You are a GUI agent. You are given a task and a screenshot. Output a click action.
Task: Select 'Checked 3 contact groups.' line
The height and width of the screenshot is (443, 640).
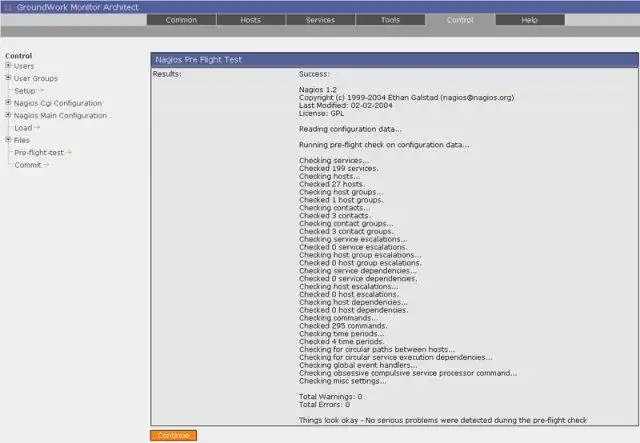(346, 231)
